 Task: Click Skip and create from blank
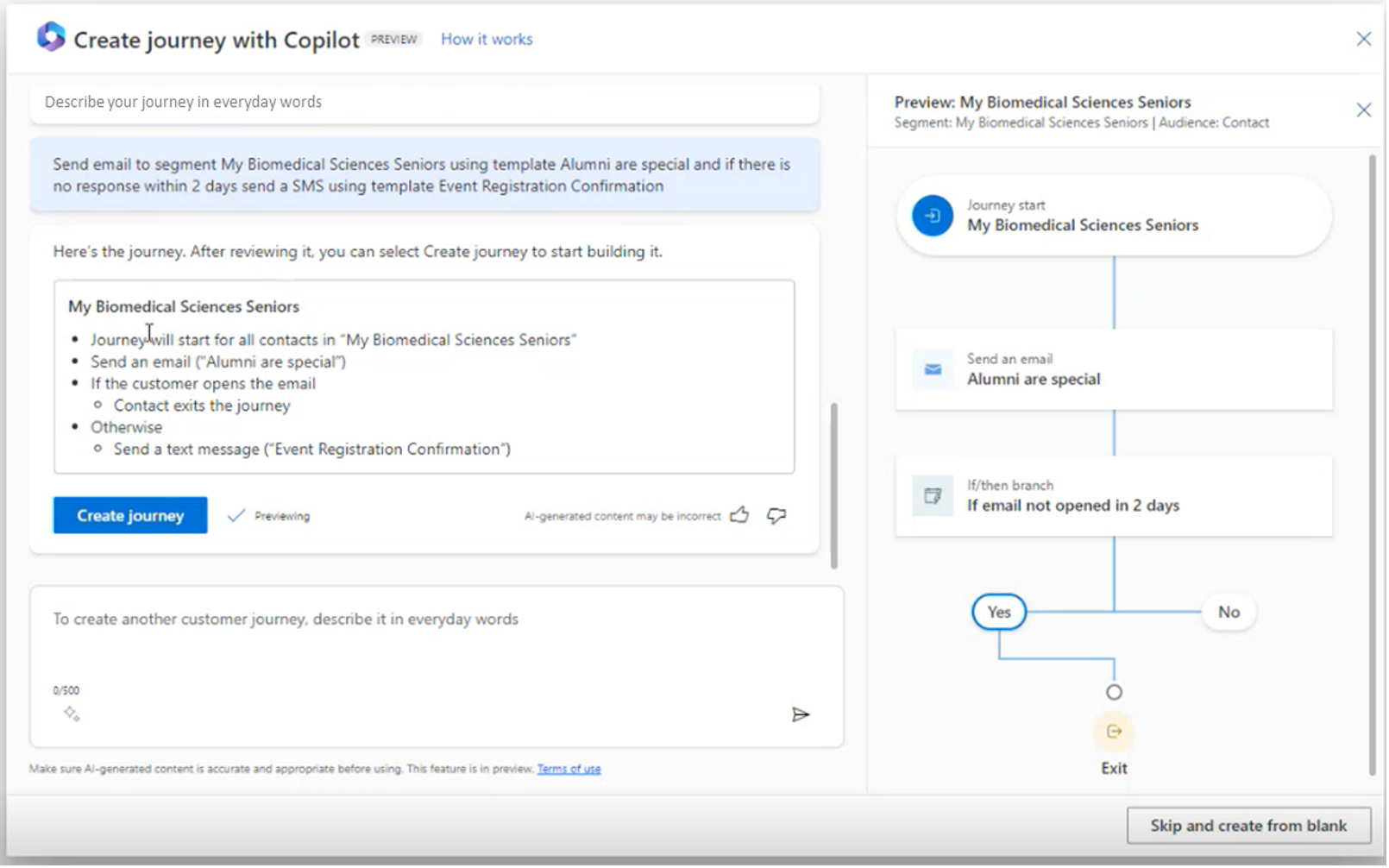pyautogui.click(x=1248, y=826)
